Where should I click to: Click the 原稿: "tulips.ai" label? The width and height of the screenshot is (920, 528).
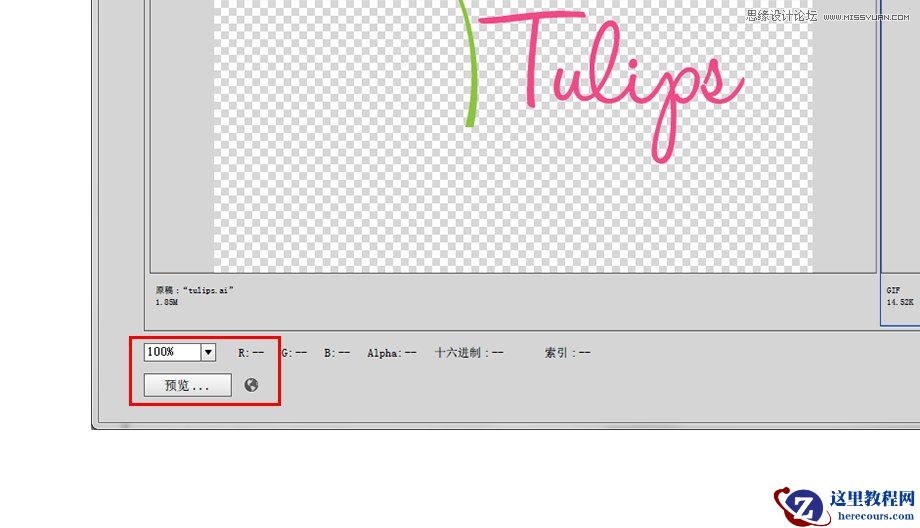[x=194, y=290]
